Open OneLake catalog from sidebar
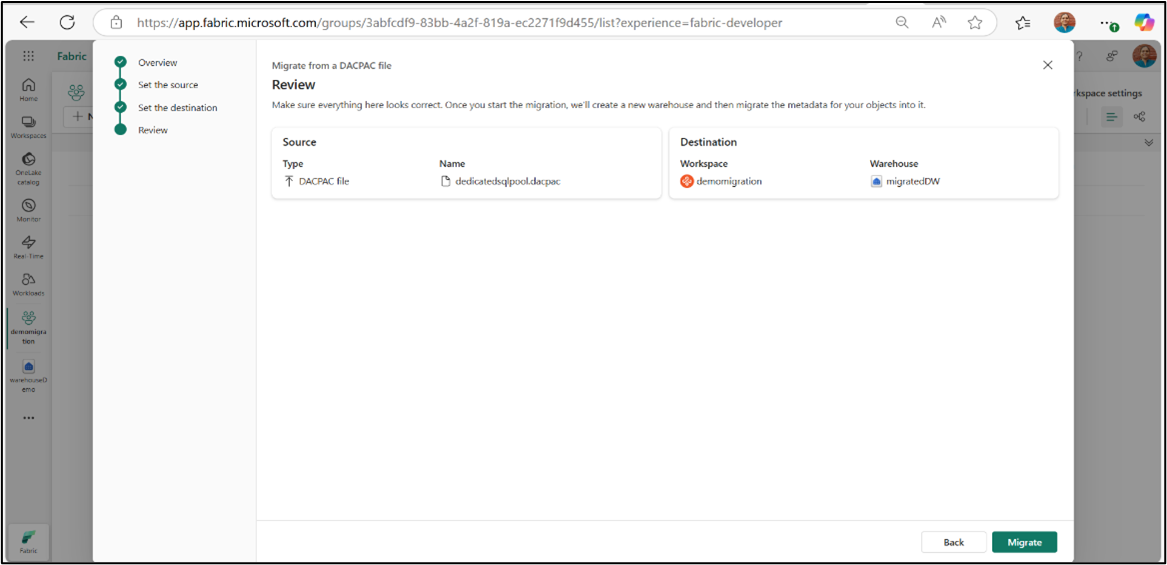 [x=28, y=168]
